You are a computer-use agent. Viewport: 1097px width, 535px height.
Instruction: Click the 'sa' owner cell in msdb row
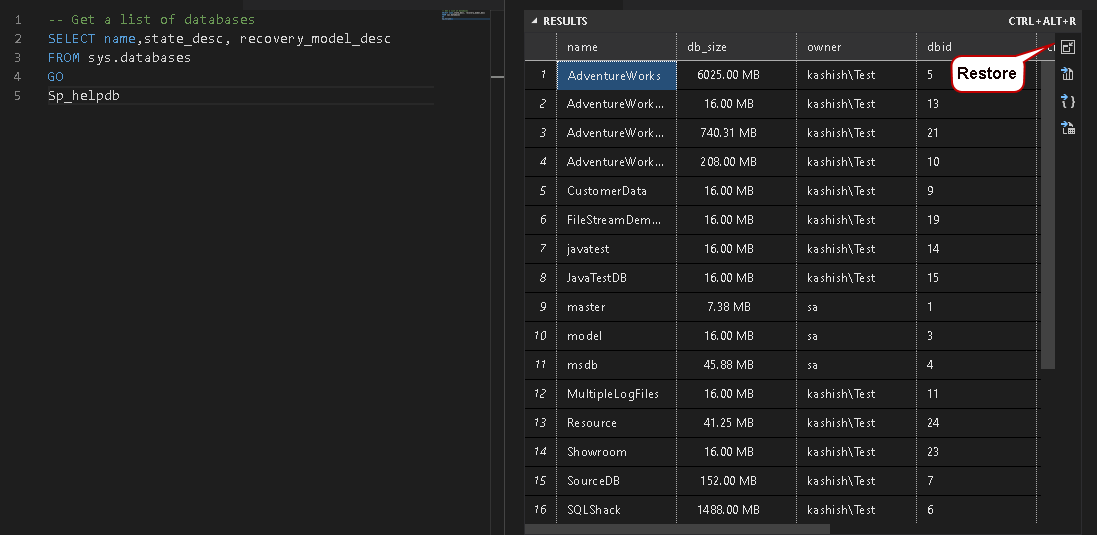tap(856, 365)
